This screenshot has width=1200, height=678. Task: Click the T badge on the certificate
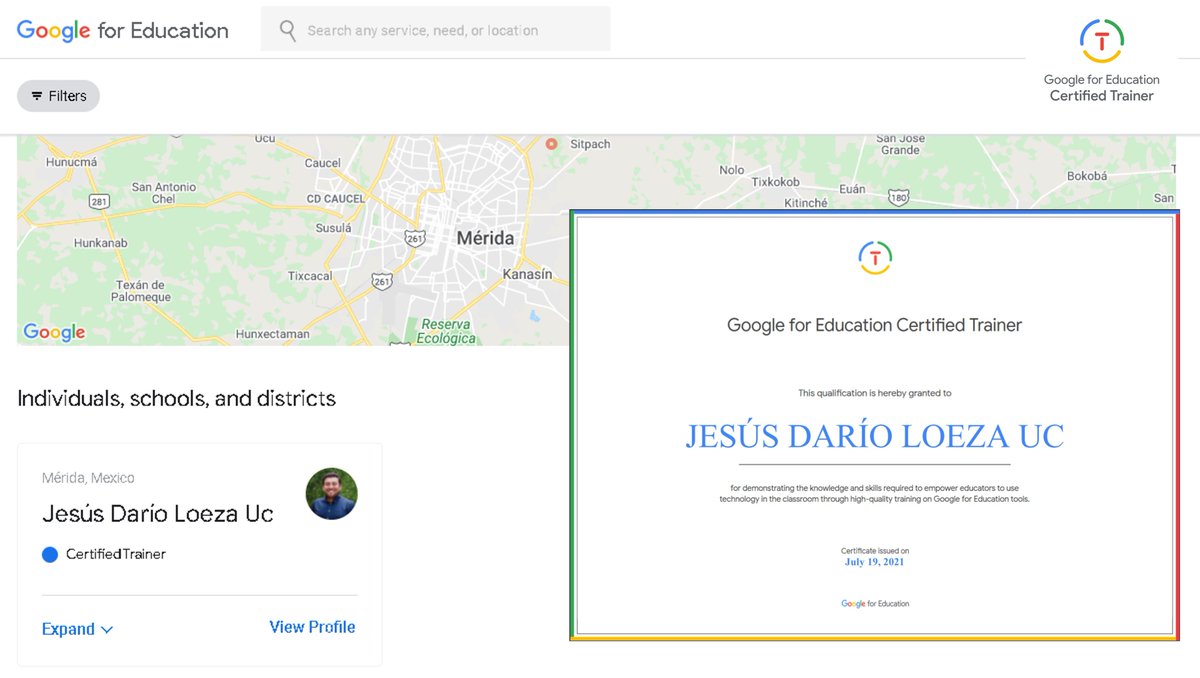tap(875, 258)
